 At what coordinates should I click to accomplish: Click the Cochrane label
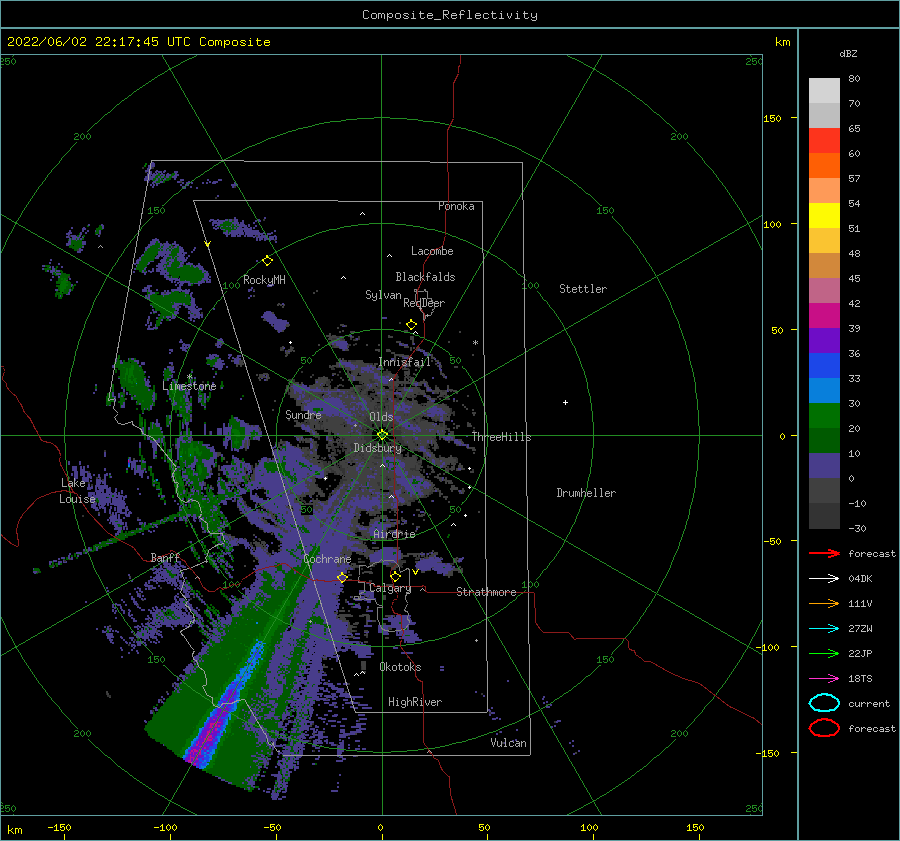tap(327, 559)
